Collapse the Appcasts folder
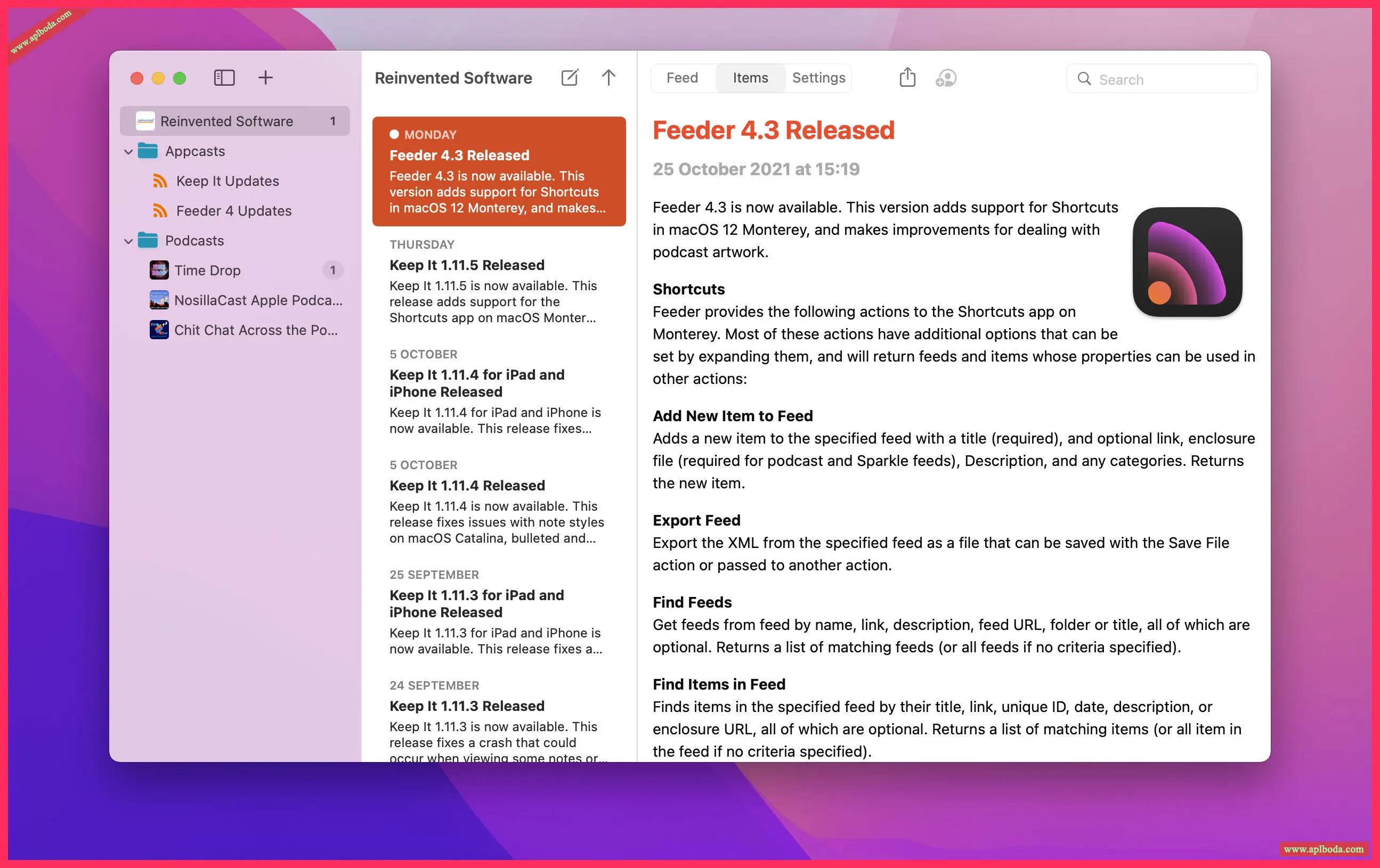 [128, 152]
